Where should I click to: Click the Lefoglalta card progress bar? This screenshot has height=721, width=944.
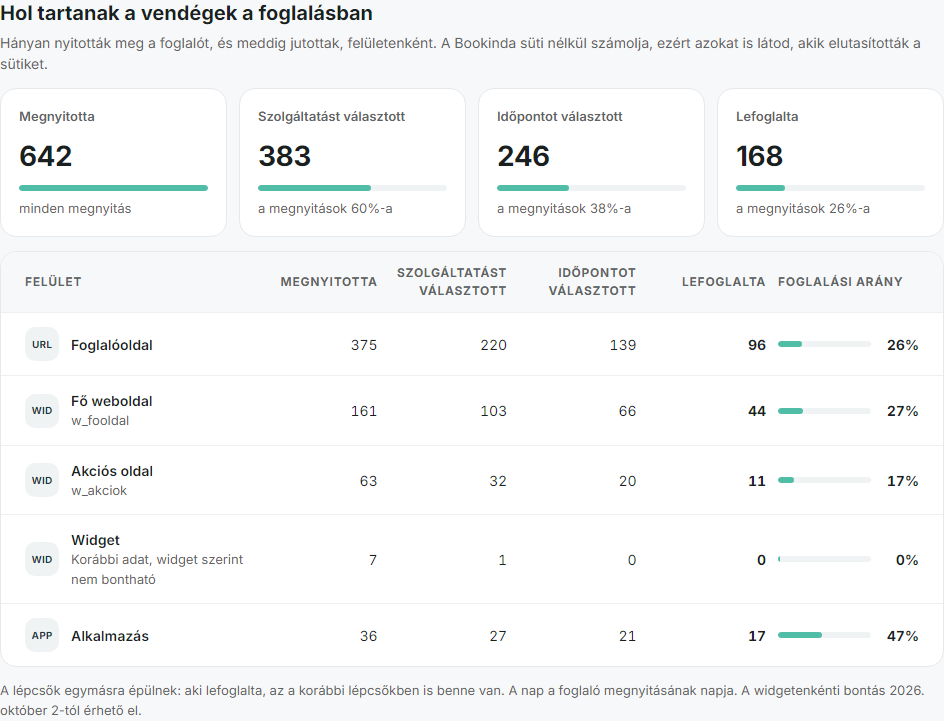(830, 188)
